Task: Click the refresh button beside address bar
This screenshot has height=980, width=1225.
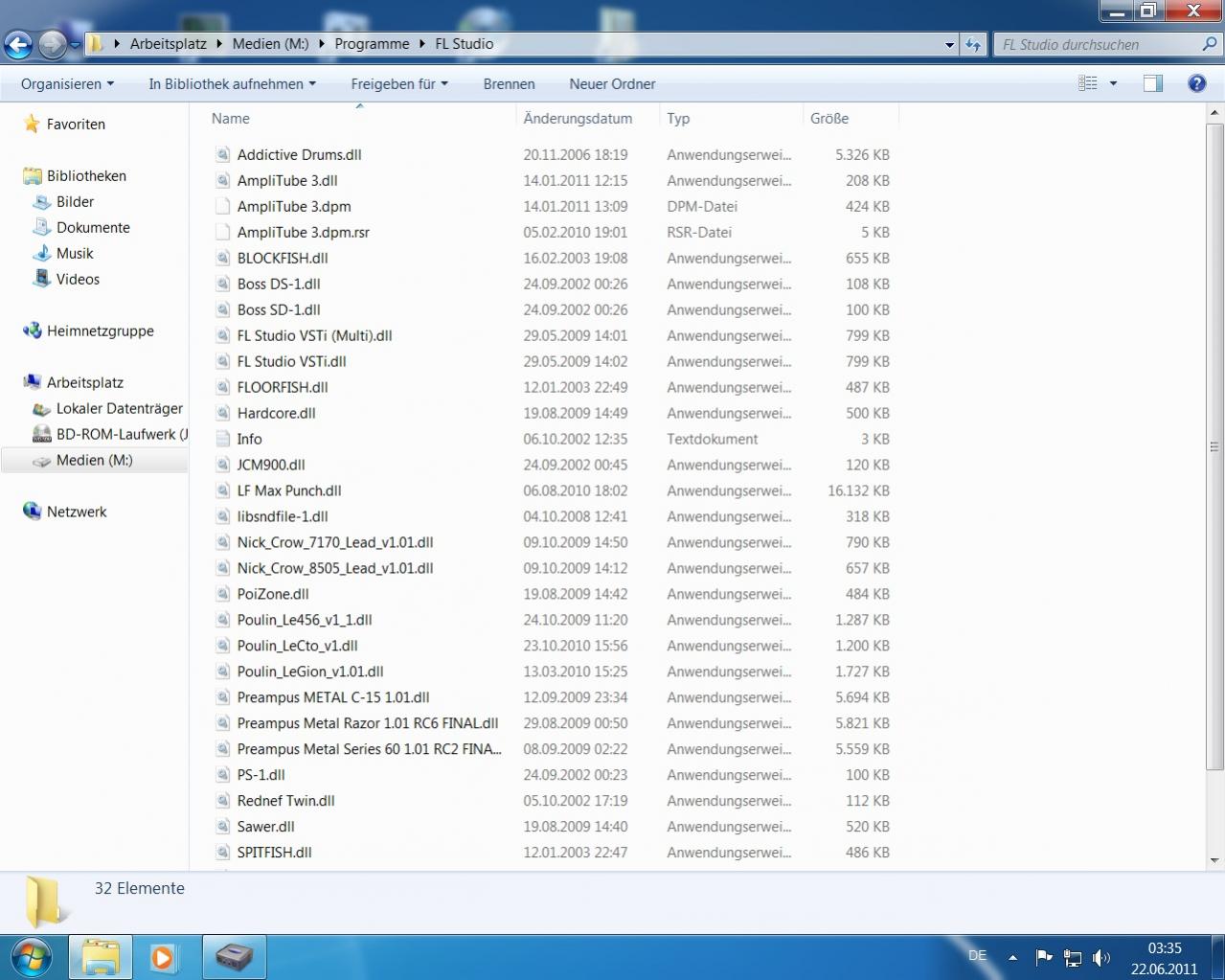Action: [x=973, y=44]
